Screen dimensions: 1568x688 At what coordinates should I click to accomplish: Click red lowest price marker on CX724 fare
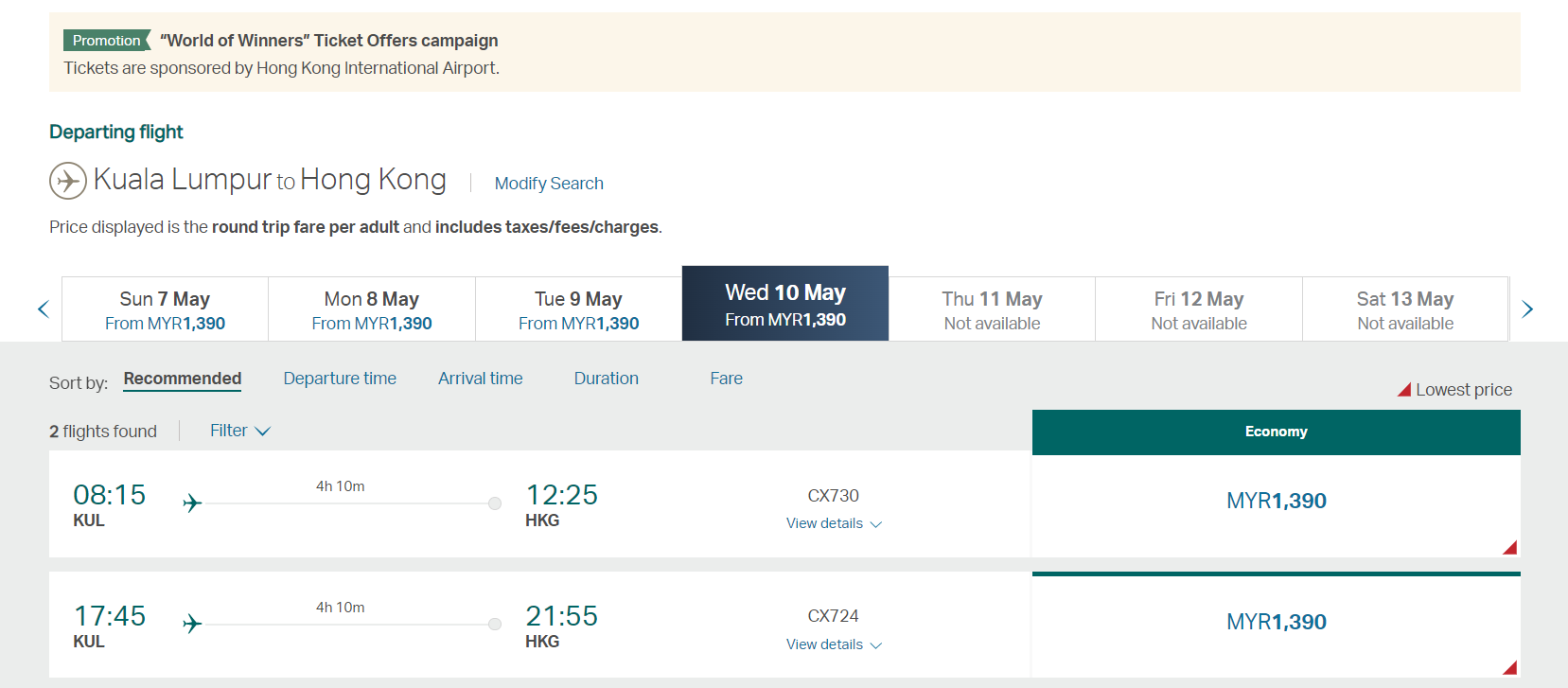point(1510,668)
